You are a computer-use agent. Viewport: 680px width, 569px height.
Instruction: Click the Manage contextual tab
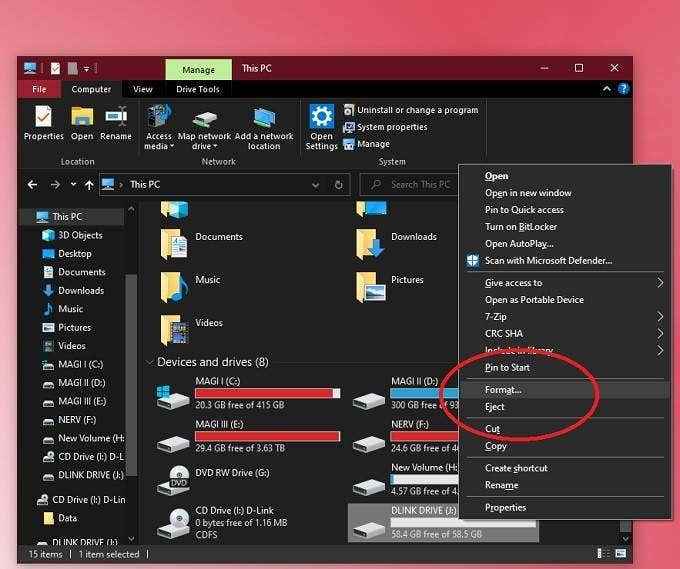click(198, 70)
